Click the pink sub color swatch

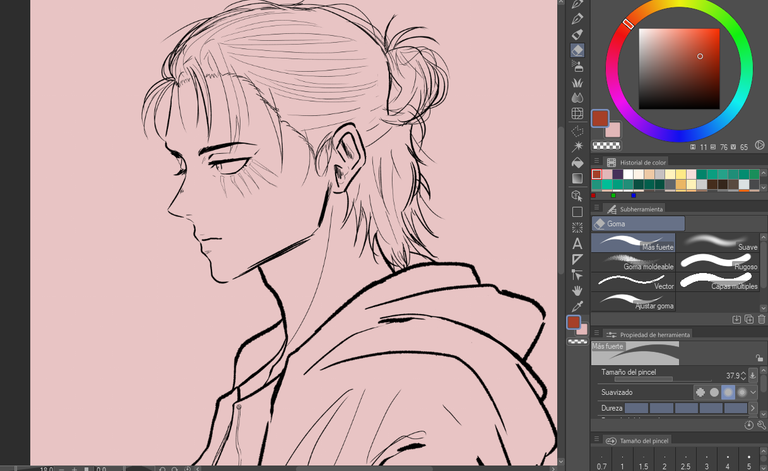tap(613, 130)
